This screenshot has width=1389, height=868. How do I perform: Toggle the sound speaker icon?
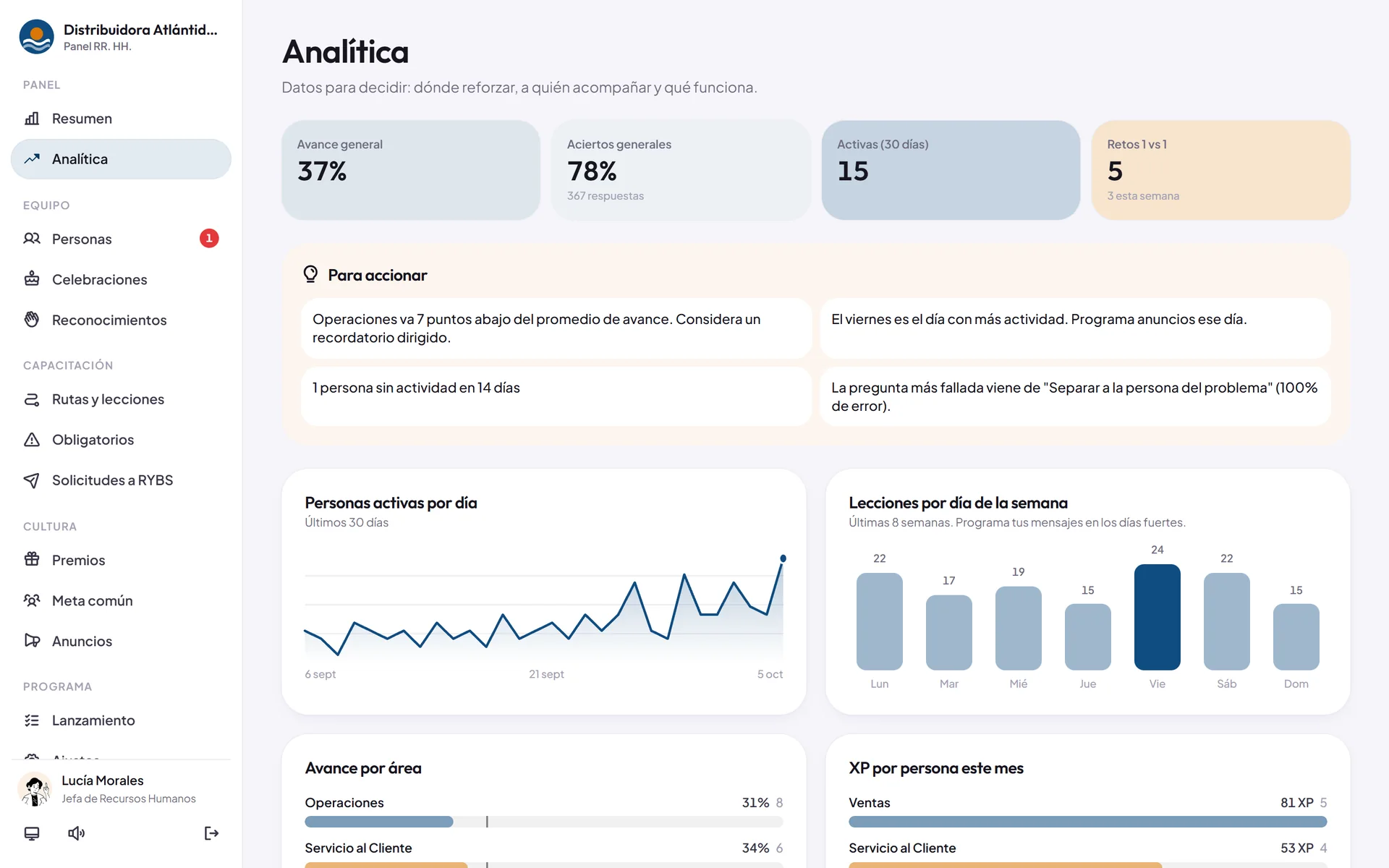(x=76, y=833)
